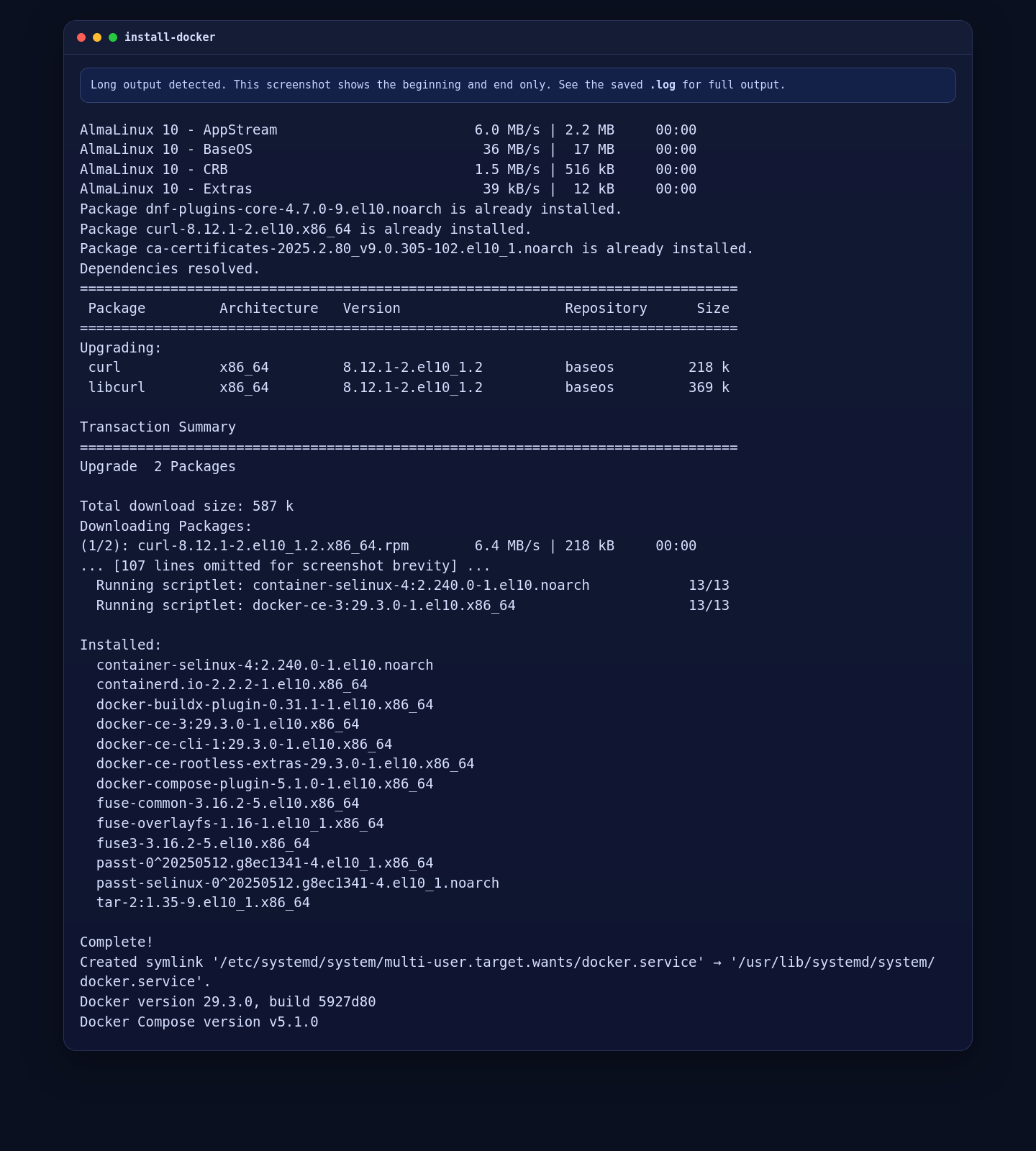Screen dimensions: 1036x1151
Task: Click the 'Installed:' label
Action: (x=121, y=645)
